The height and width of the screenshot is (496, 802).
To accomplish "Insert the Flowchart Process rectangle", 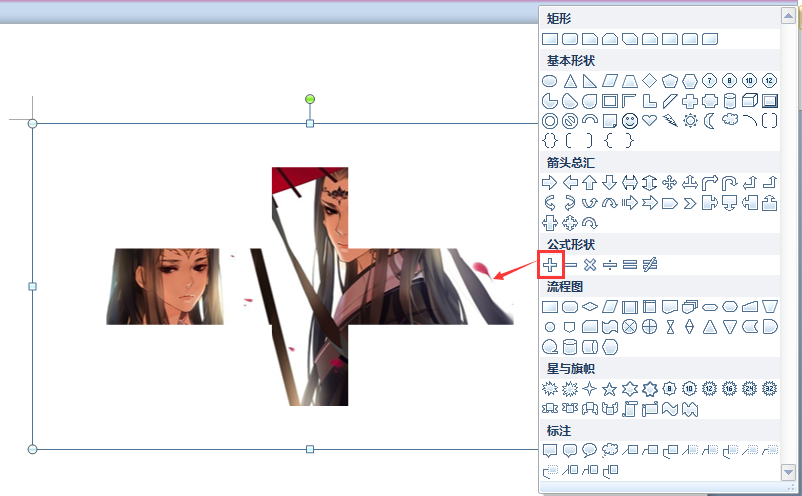I will pyautogui.click(x=550, y=307).
